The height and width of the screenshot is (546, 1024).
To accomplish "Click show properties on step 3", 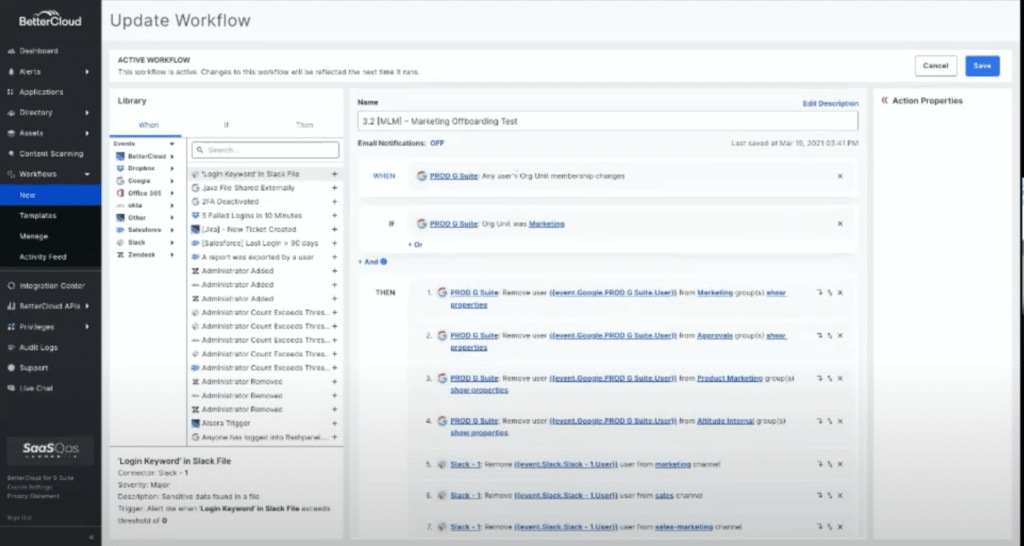I will (479, 390).
